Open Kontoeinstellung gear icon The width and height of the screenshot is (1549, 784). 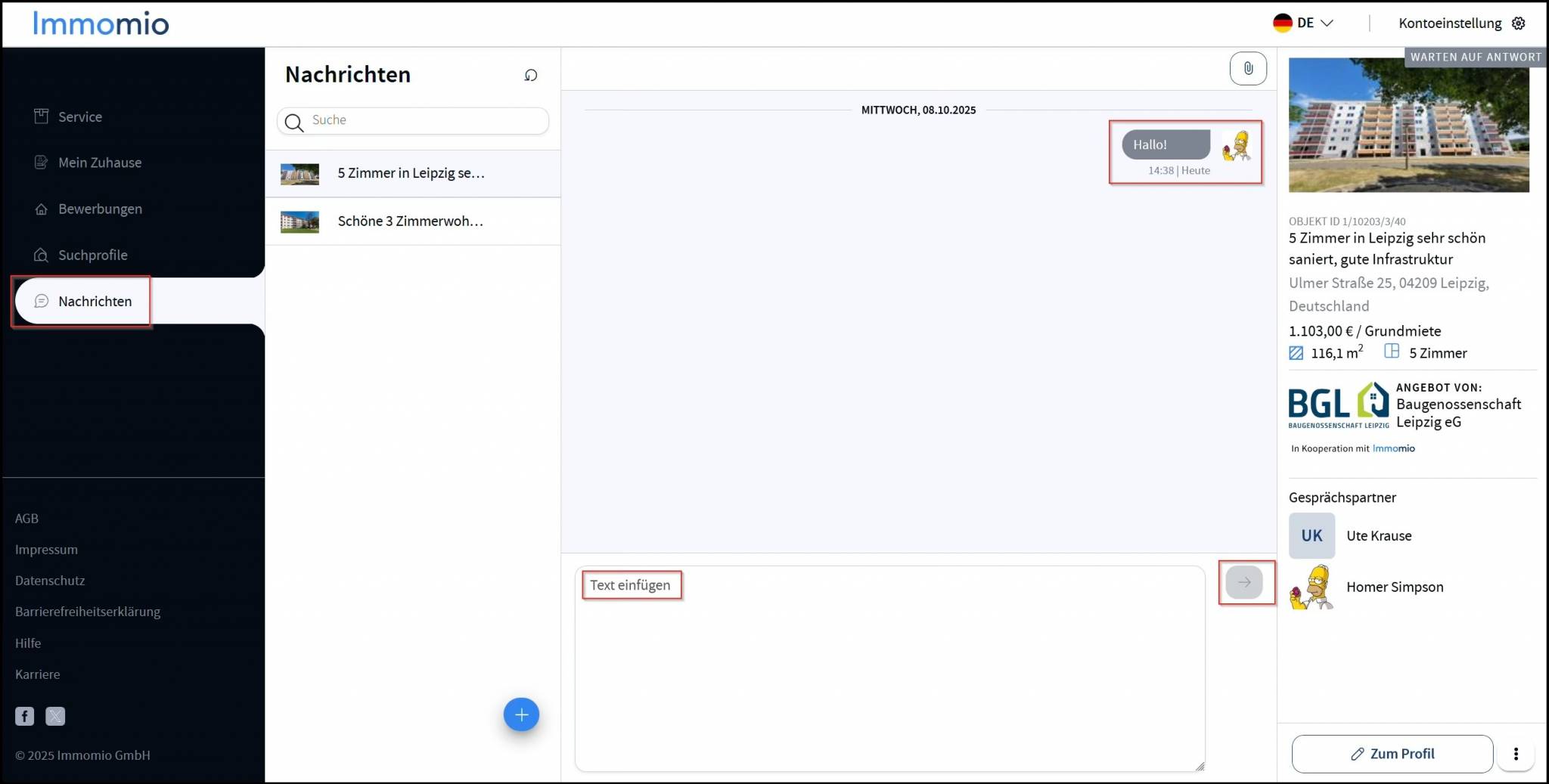coord(1518,23)
